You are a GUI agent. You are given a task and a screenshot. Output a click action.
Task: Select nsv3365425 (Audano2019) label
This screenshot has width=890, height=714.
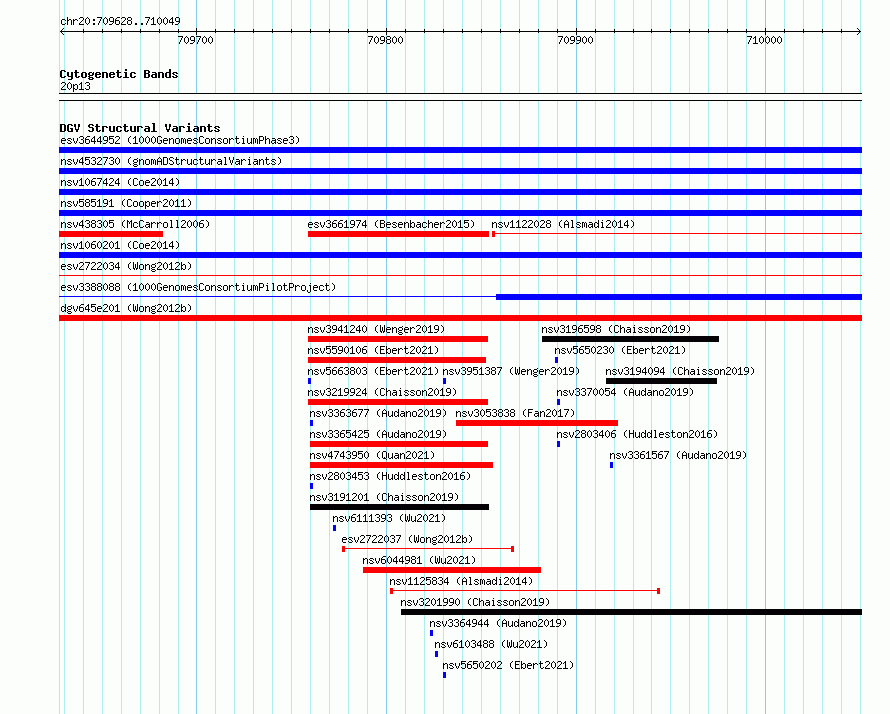point(379,434)
